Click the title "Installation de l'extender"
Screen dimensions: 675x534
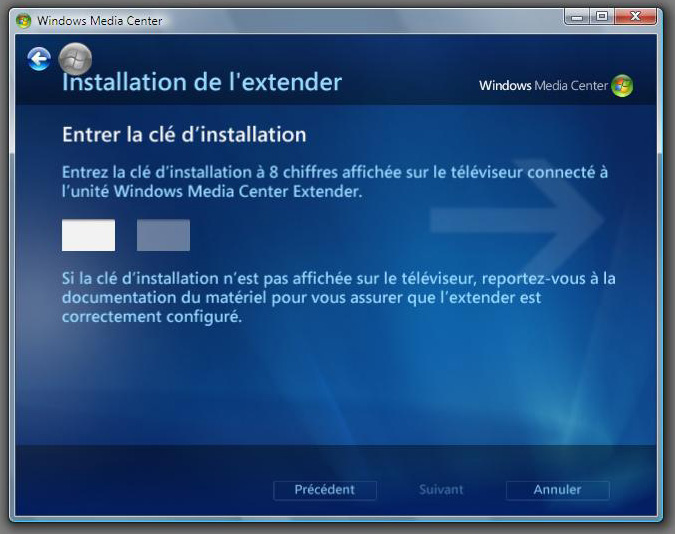[x=202, y=82]
